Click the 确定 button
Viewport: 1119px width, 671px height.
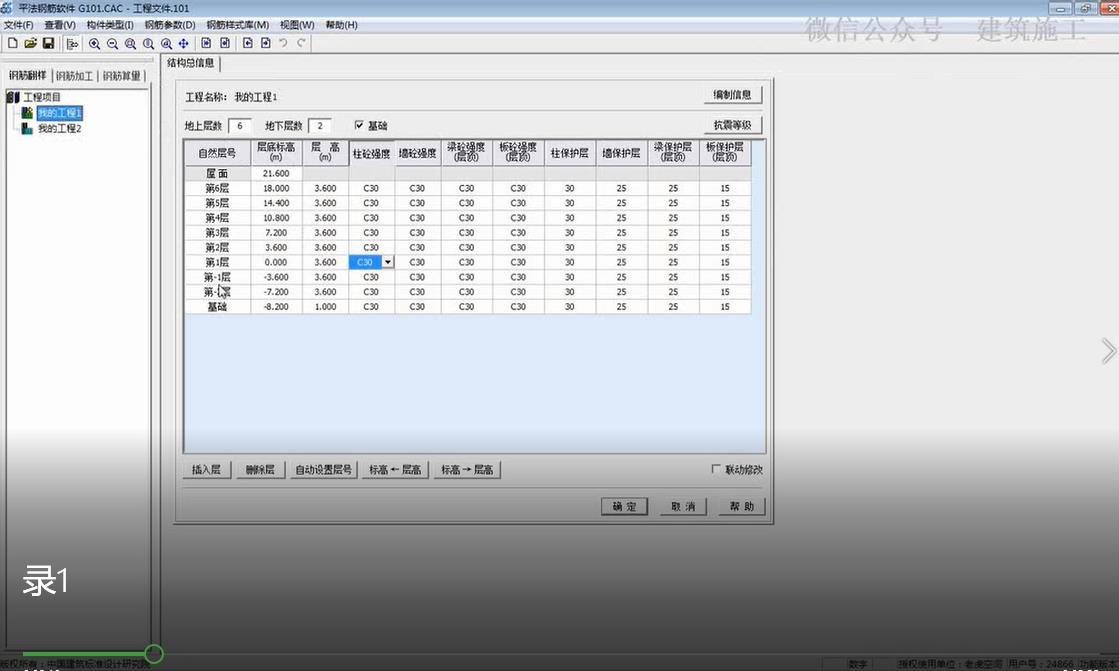coord(624,507)
